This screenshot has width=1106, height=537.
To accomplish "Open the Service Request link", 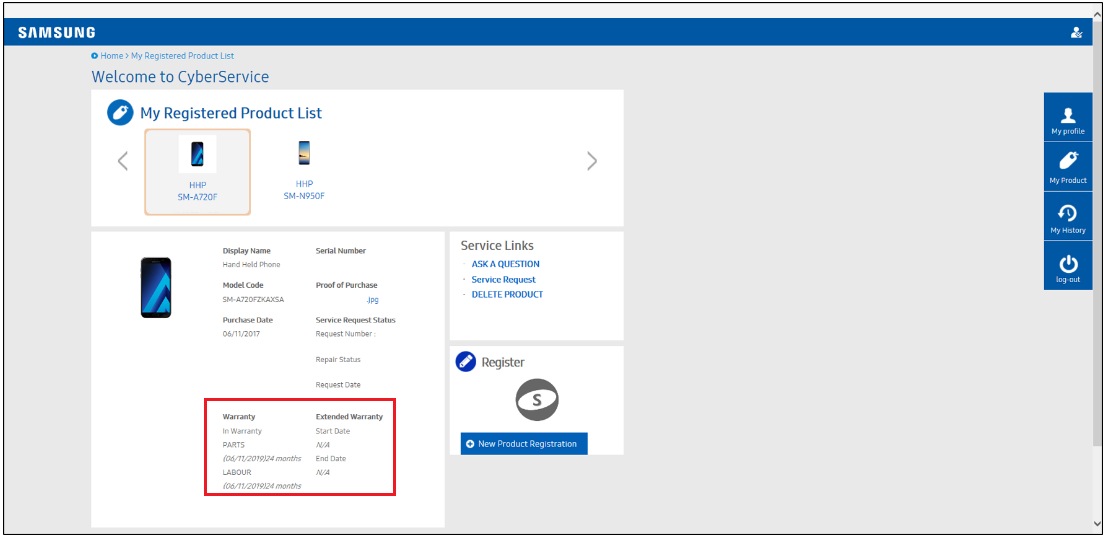I will (x=504, y=279).
